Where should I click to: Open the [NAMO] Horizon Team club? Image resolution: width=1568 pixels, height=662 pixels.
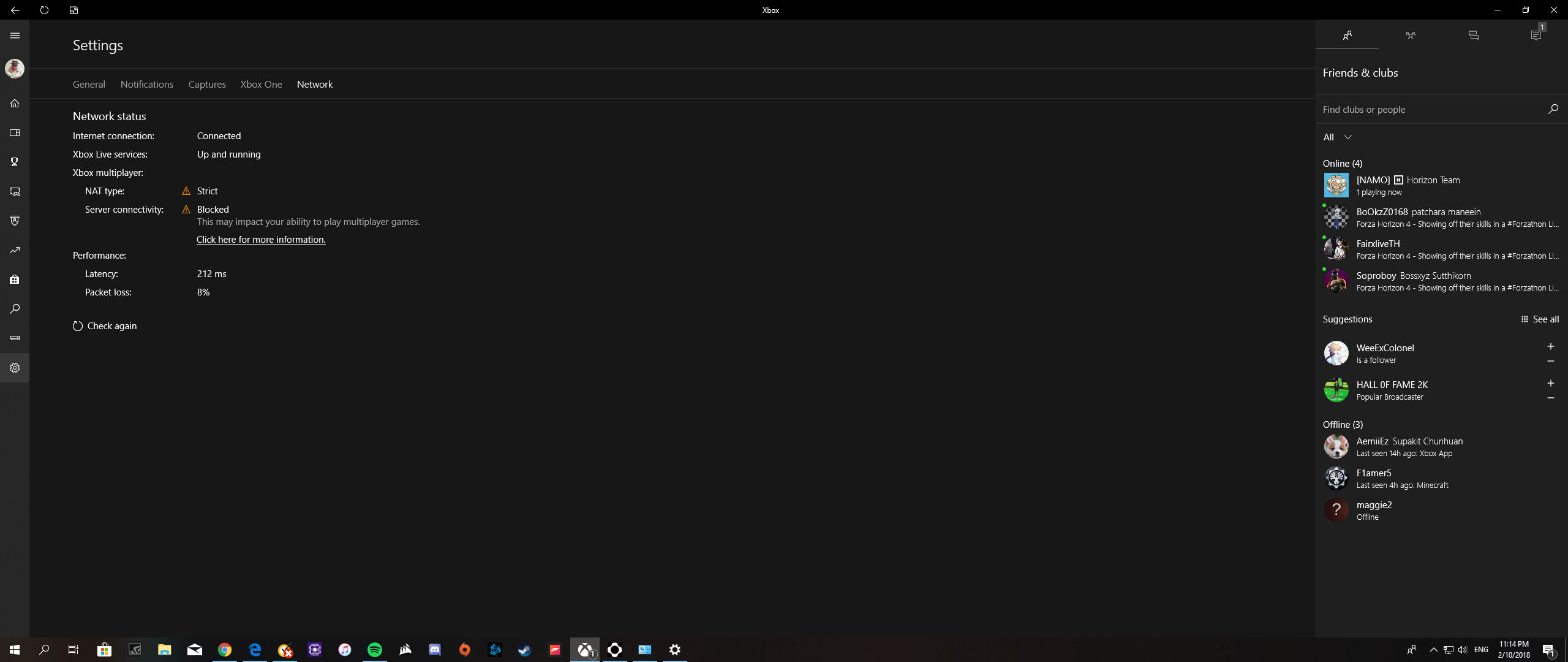point(1441,185)
